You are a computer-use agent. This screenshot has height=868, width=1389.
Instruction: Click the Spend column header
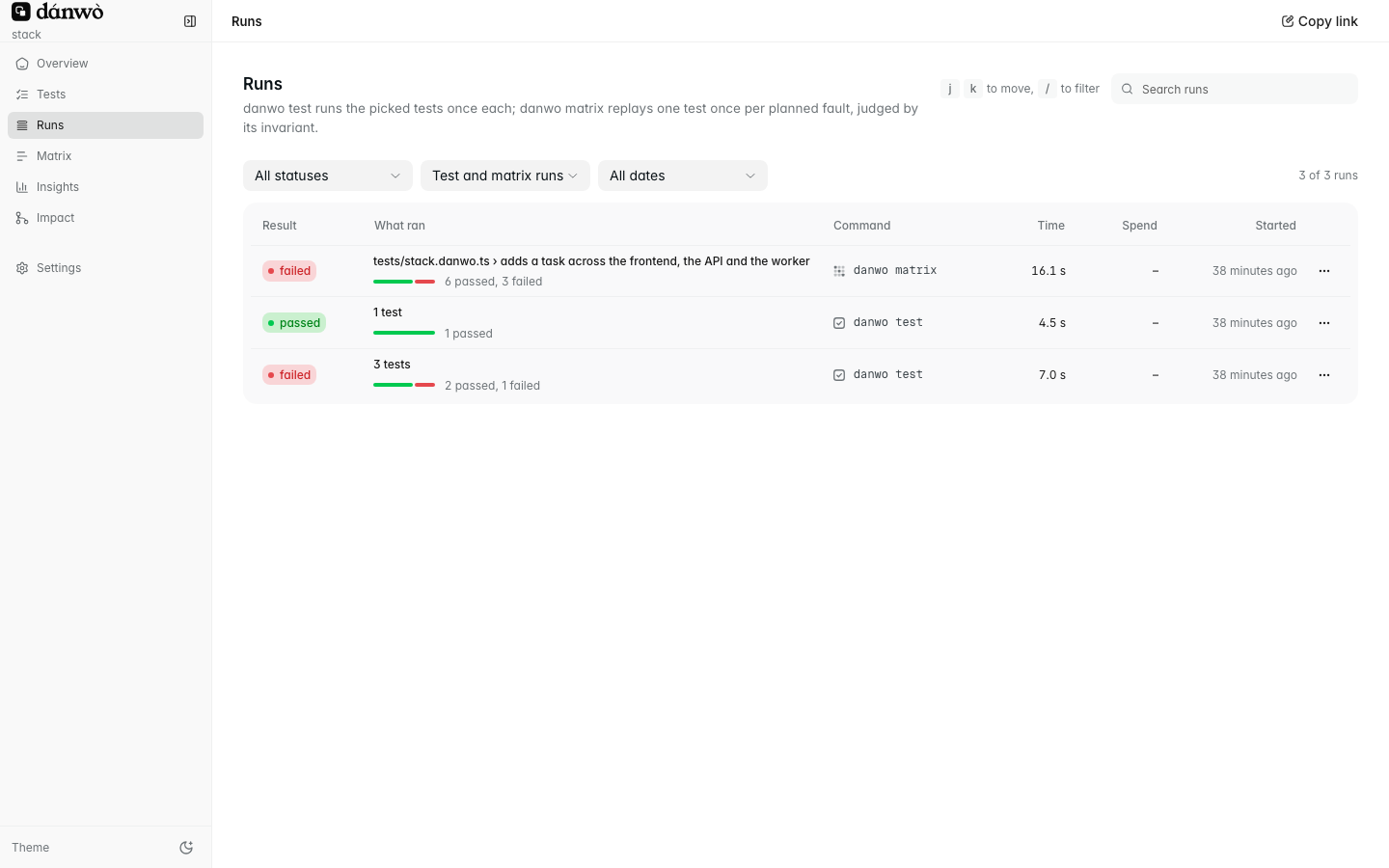(1139, 226)
